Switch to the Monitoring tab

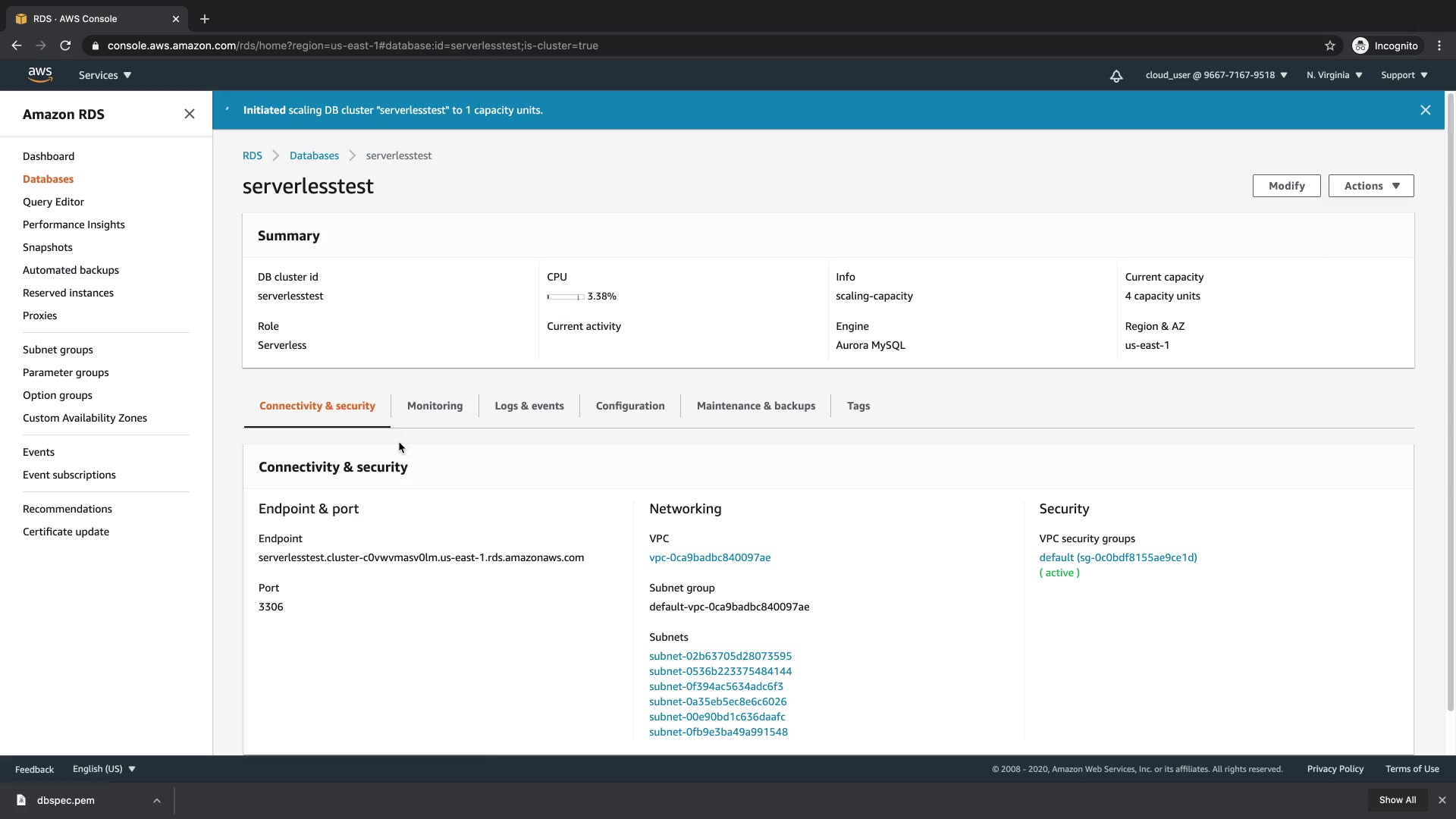point(435,406)
